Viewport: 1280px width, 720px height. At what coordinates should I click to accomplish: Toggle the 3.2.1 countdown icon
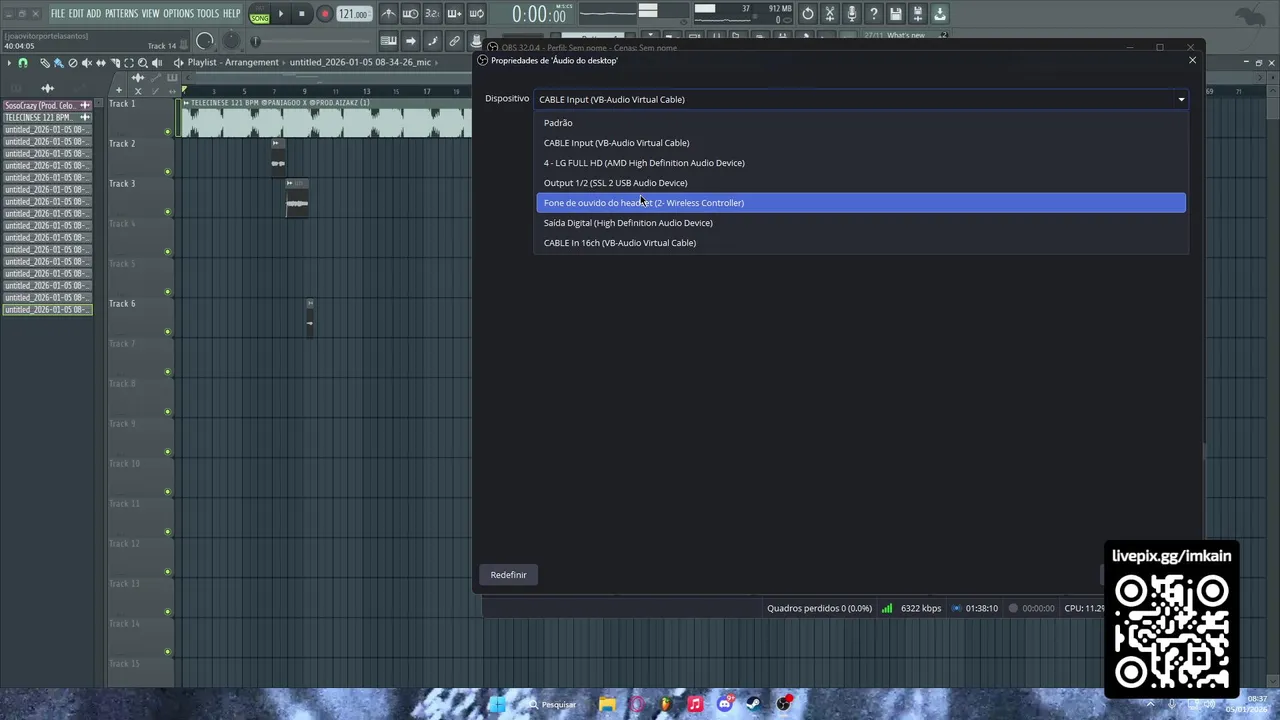pos(432,14)
